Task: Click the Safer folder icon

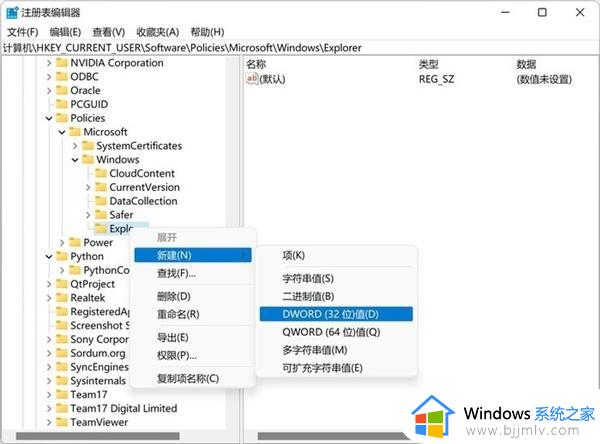Action: tap(101, 215)
